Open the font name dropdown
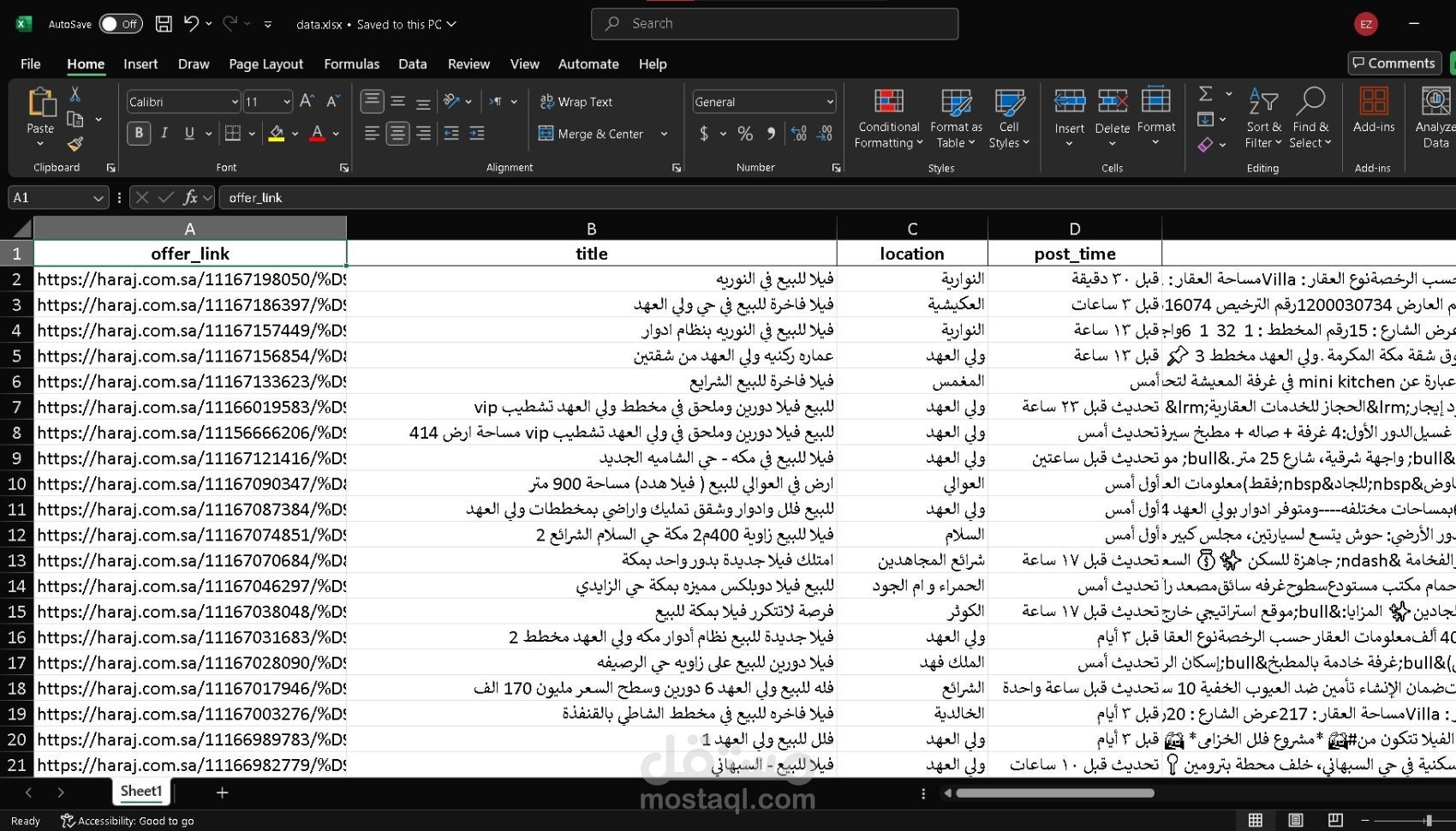 234,101
